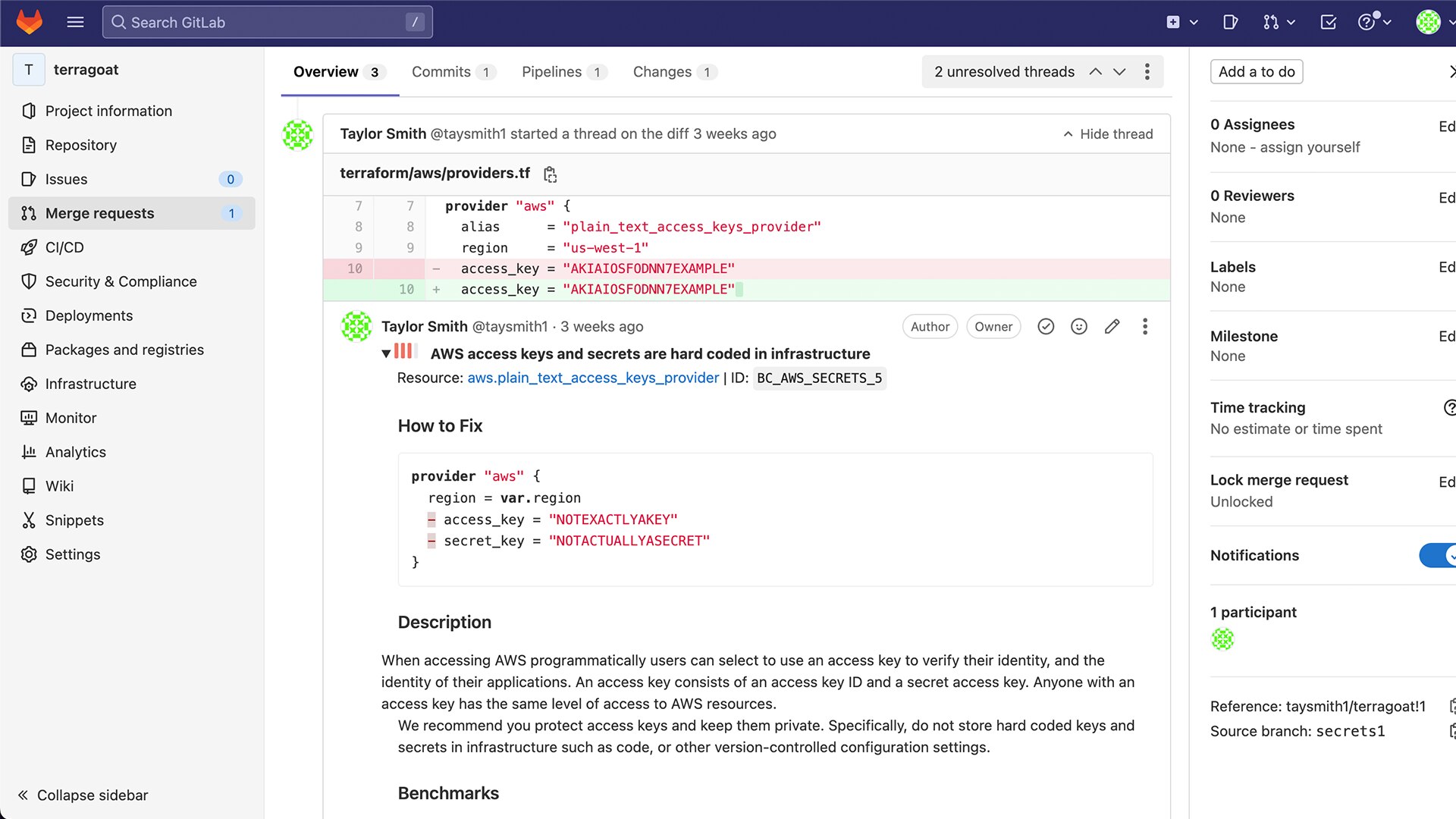
Task: Open the aws.plain_text_access_keys_provider resource link
Action: click(x=593, y=378)
